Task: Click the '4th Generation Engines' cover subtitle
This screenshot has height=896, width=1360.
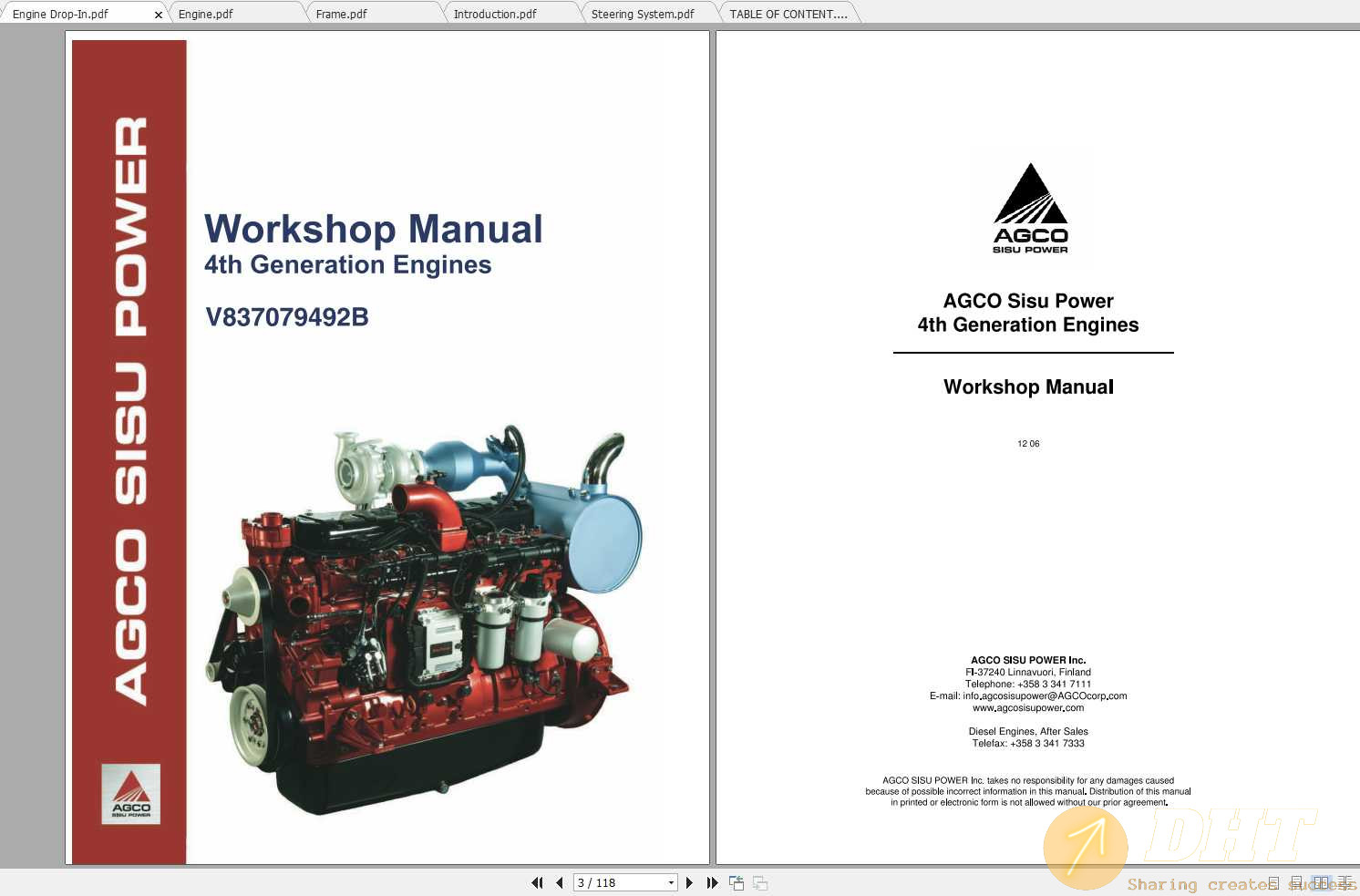Action: [348, 264]
